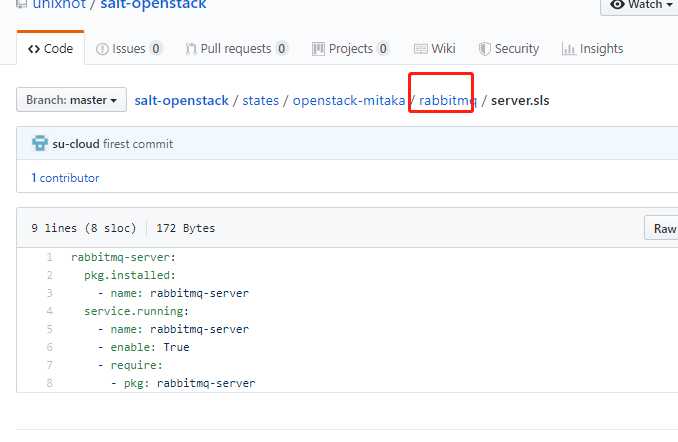The height and width of the screenshot is (442, 678).
Task: Click the server.sls file name text
Action: (520, 100)
